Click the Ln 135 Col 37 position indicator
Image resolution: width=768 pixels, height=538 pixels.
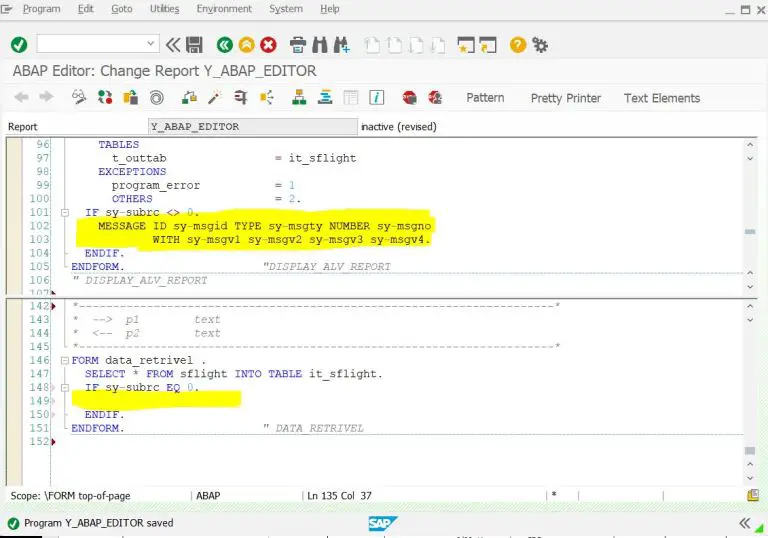pos(339,496)
